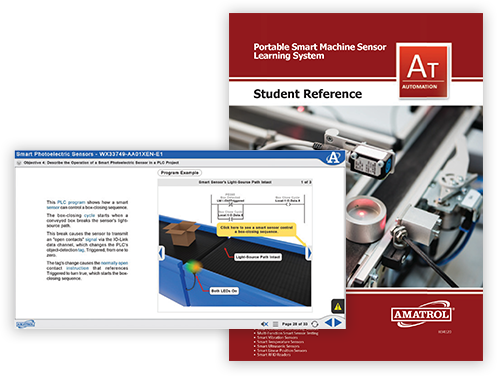Open the menu icon beside the page counter

(276, 324)
